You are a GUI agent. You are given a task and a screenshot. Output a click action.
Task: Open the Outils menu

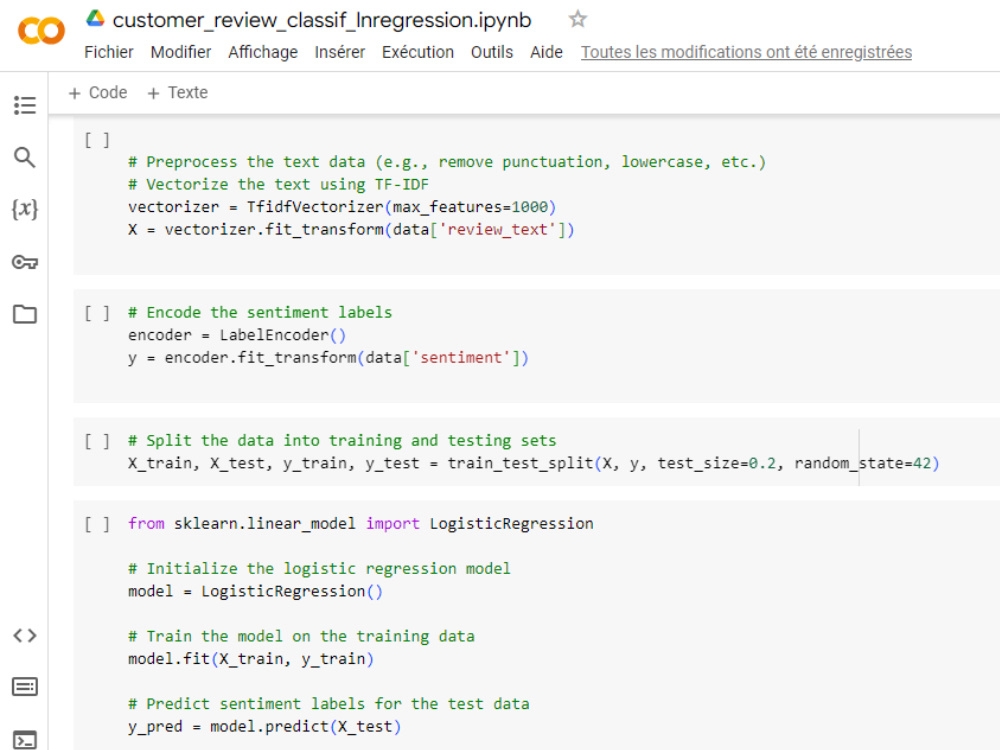492,52
